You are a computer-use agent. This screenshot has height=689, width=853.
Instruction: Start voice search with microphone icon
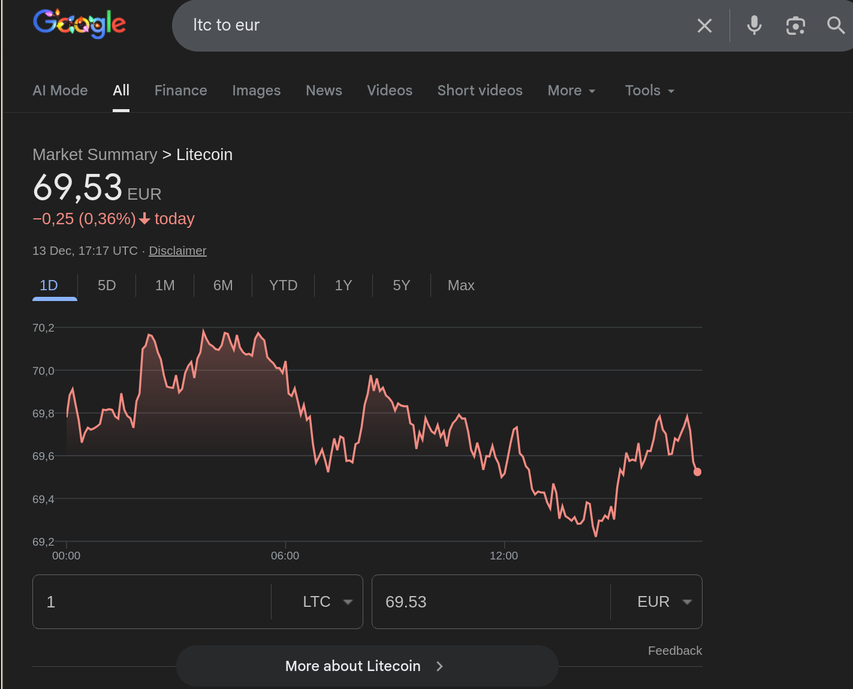(754, 26)
